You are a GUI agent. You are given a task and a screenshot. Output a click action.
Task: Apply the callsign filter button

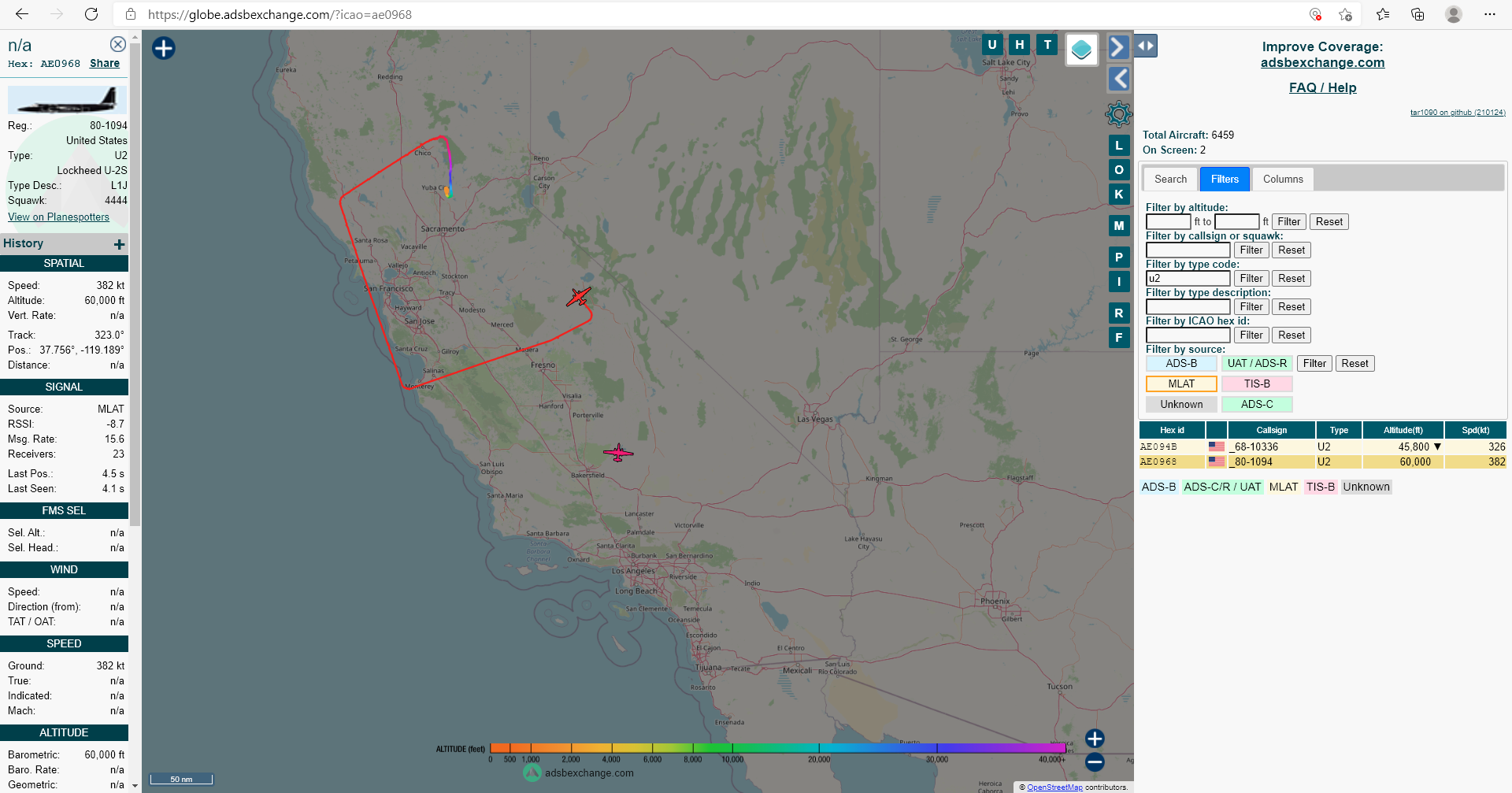point(1251,250)
